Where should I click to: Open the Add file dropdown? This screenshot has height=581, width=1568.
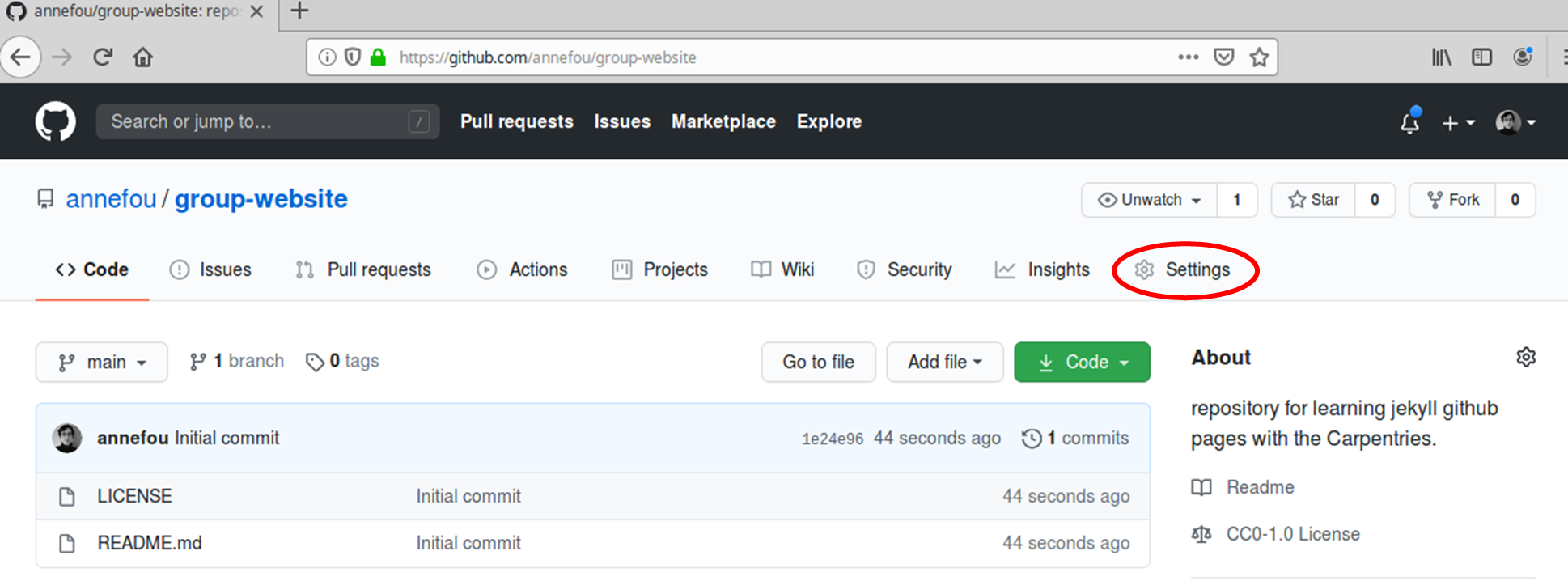coord(945,362)
